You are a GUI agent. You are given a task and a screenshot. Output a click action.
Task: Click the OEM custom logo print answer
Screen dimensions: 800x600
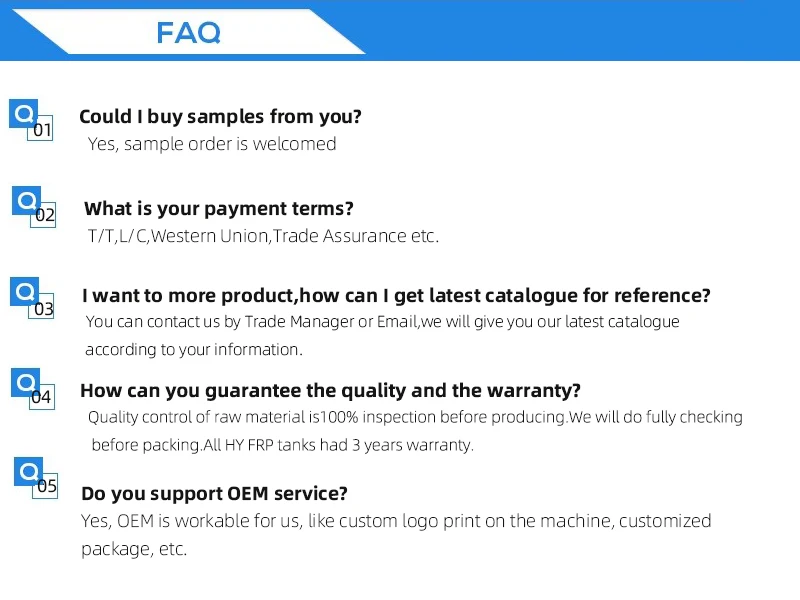(396, 521)
